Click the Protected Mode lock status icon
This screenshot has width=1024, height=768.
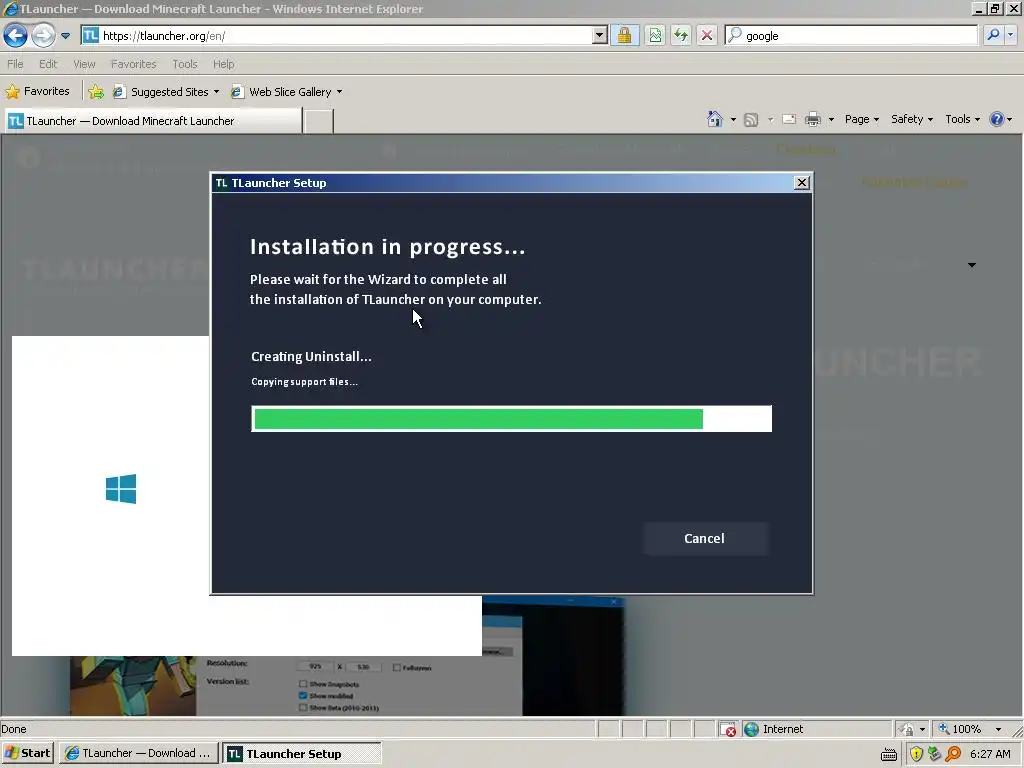click(906, 729)
